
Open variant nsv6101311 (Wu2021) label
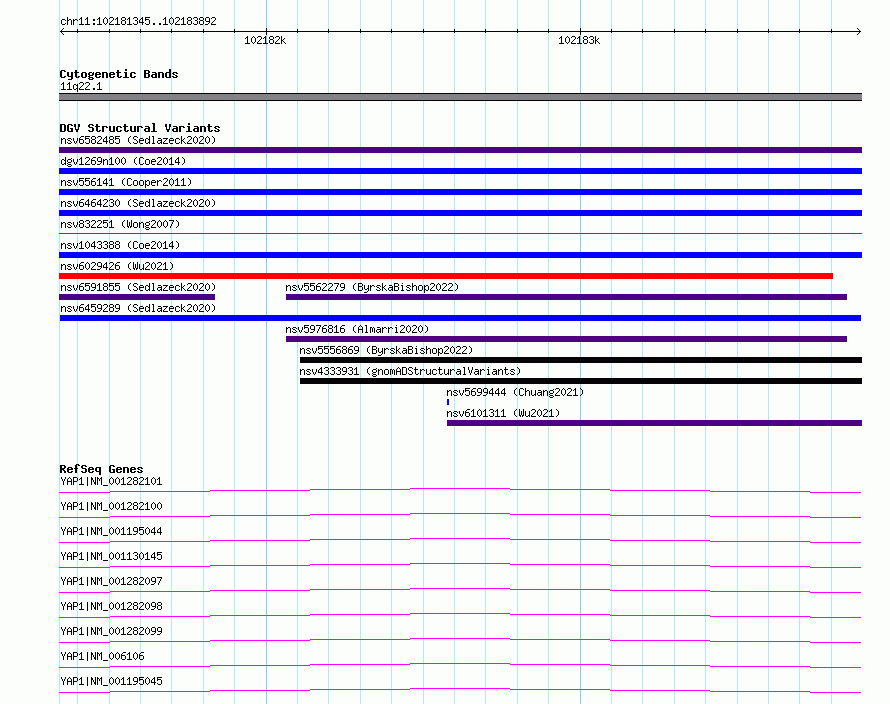point(503,413)
